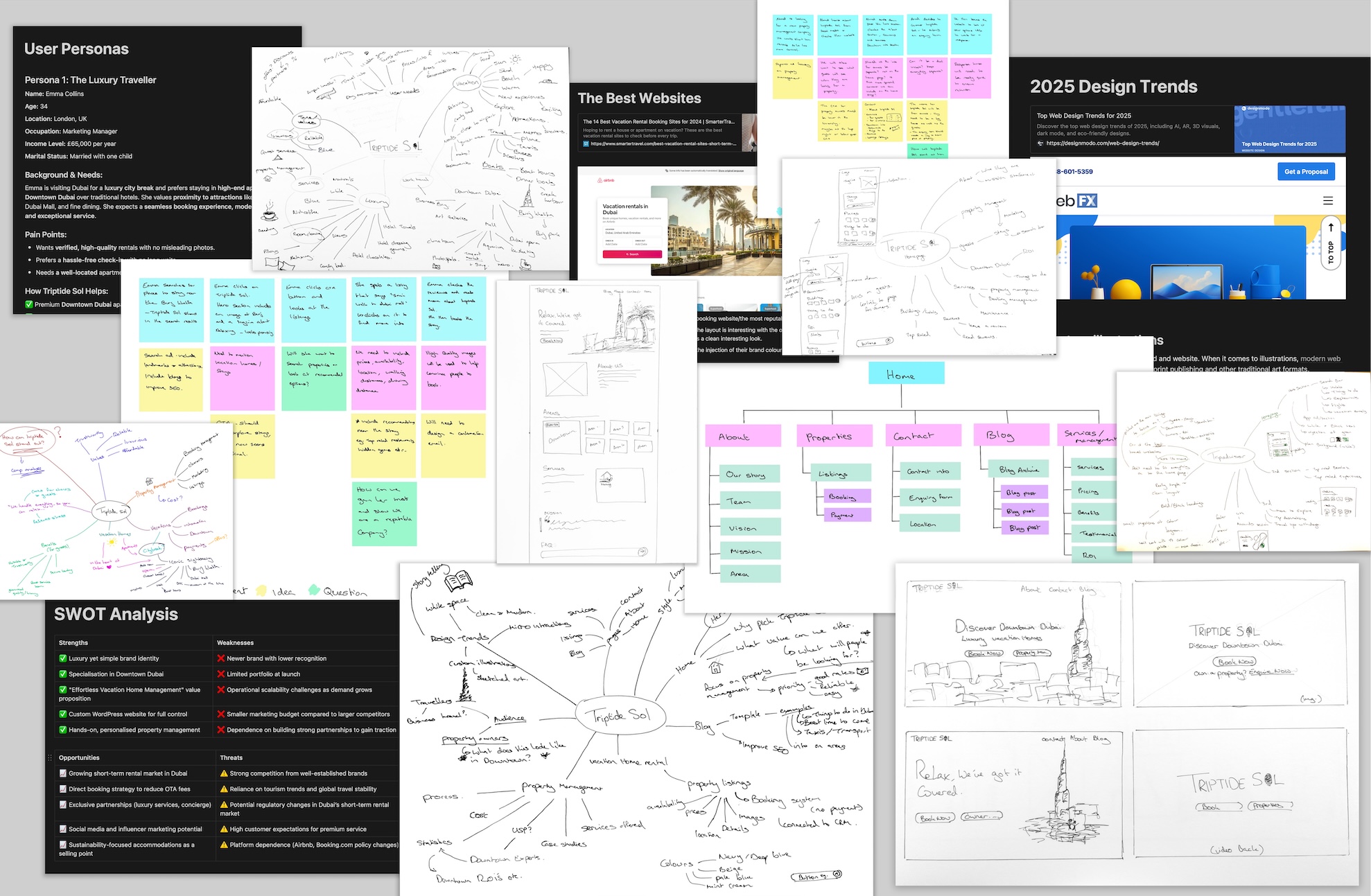Select the pink About sitemap node
The width and height of the screenshot is (1371, 896).
coord(742,436)
